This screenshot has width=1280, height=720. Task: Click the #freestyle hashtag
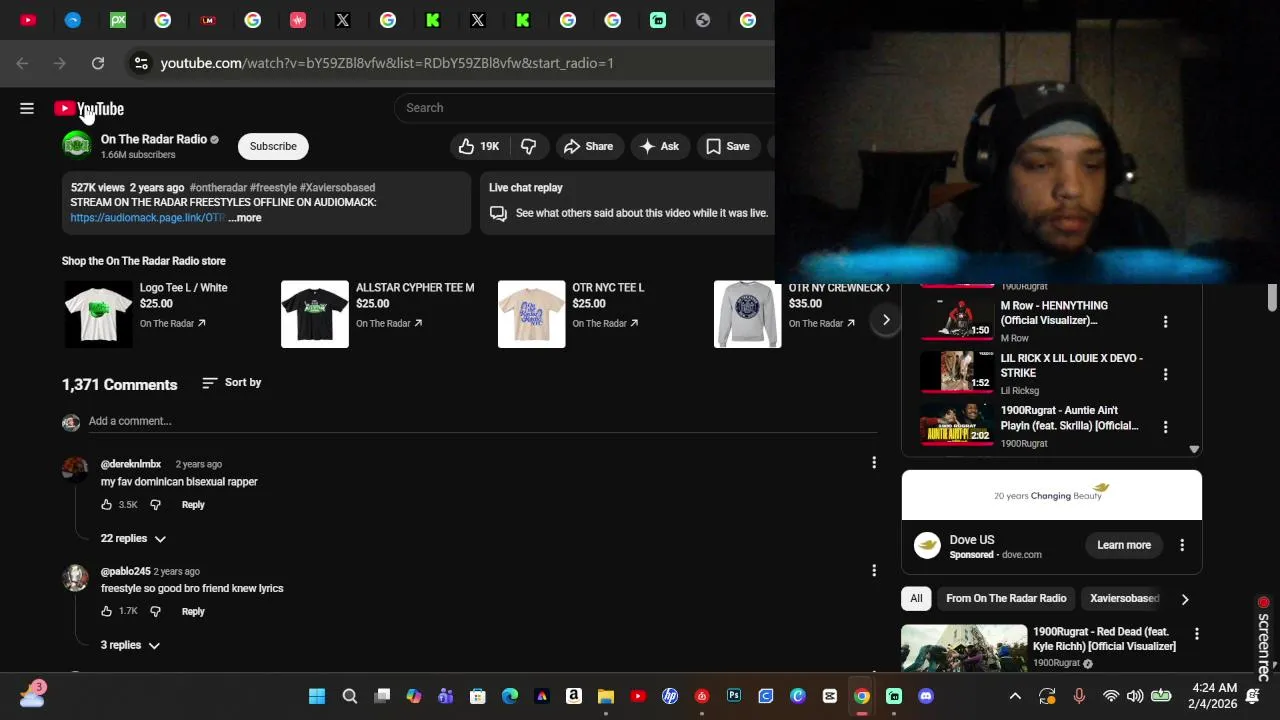pos(273,187)
